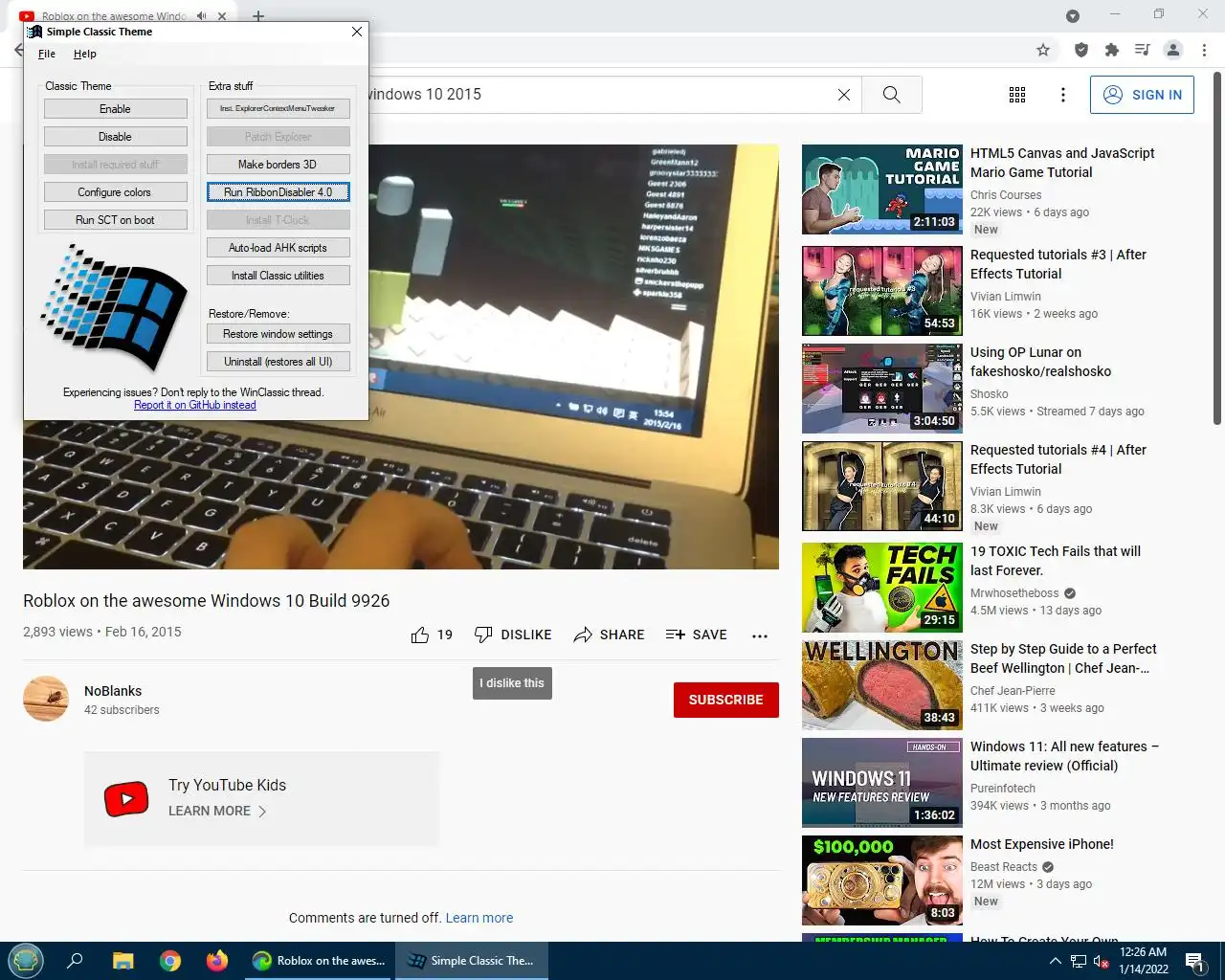Open Using OP Lunar video thumbnail

coord(882,389)
